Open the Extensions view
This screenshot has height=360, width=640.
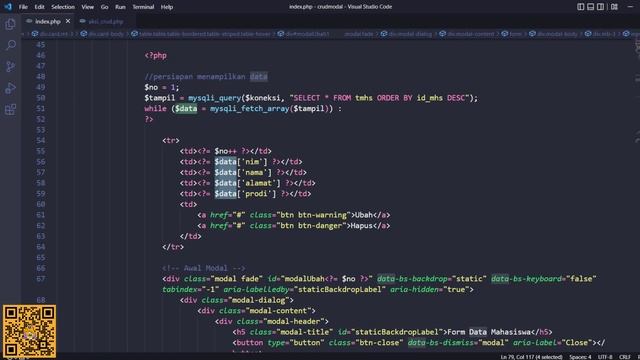(11, 109)
